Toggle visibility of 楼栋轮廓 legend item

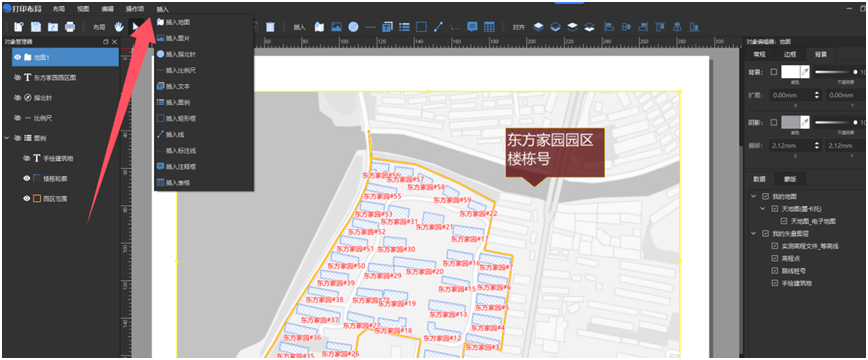pos(27,178)
